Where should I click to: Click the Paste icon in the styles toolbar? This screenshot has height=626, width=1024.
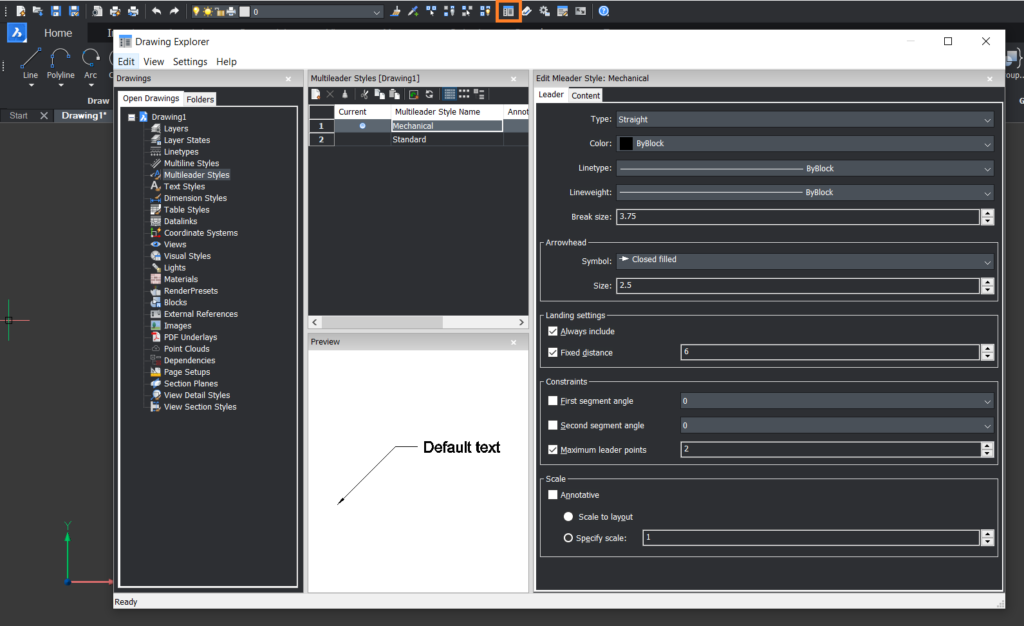pos(394,92)
